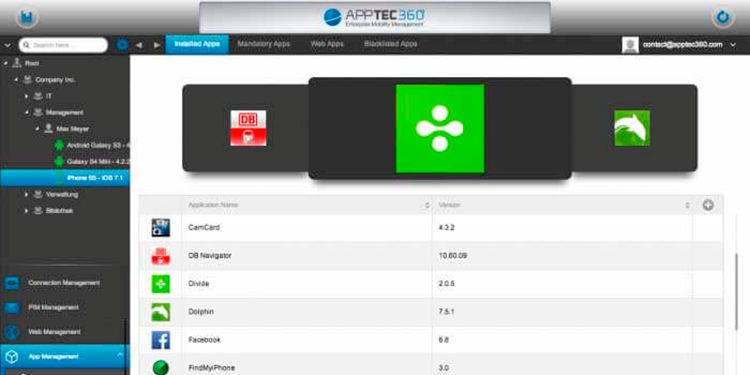Click the user avatar next to email

click(x=630, y=45)
